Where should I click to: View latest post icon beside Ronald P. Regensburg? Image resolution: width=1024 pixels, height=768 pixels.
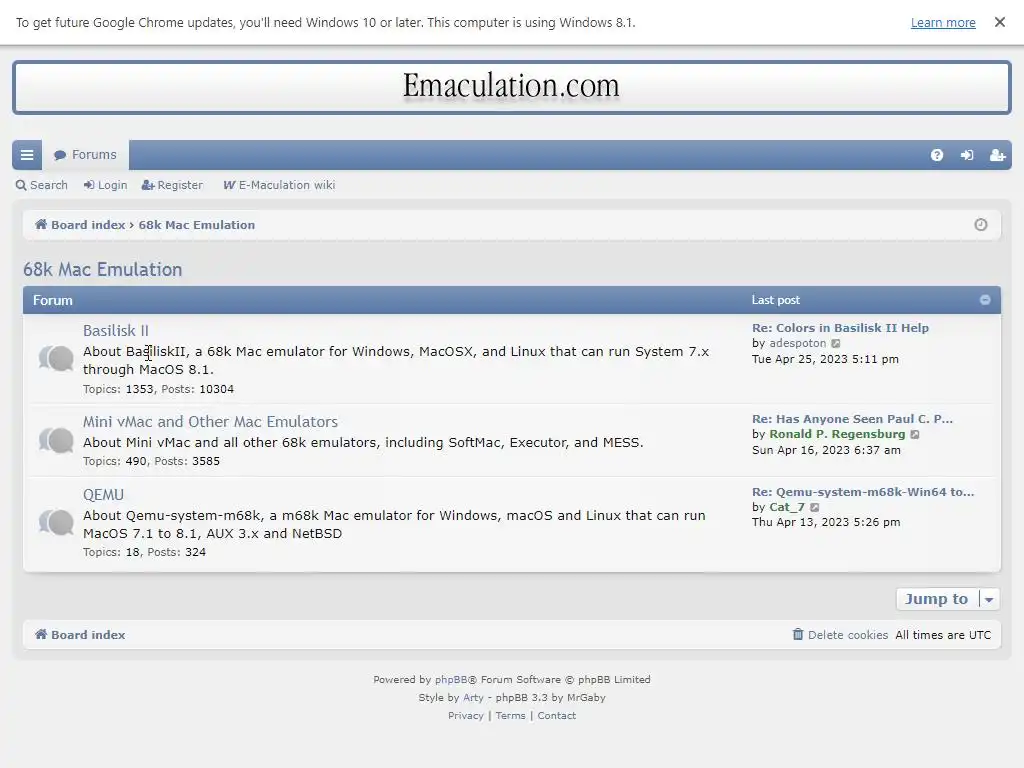pos(915,434)
